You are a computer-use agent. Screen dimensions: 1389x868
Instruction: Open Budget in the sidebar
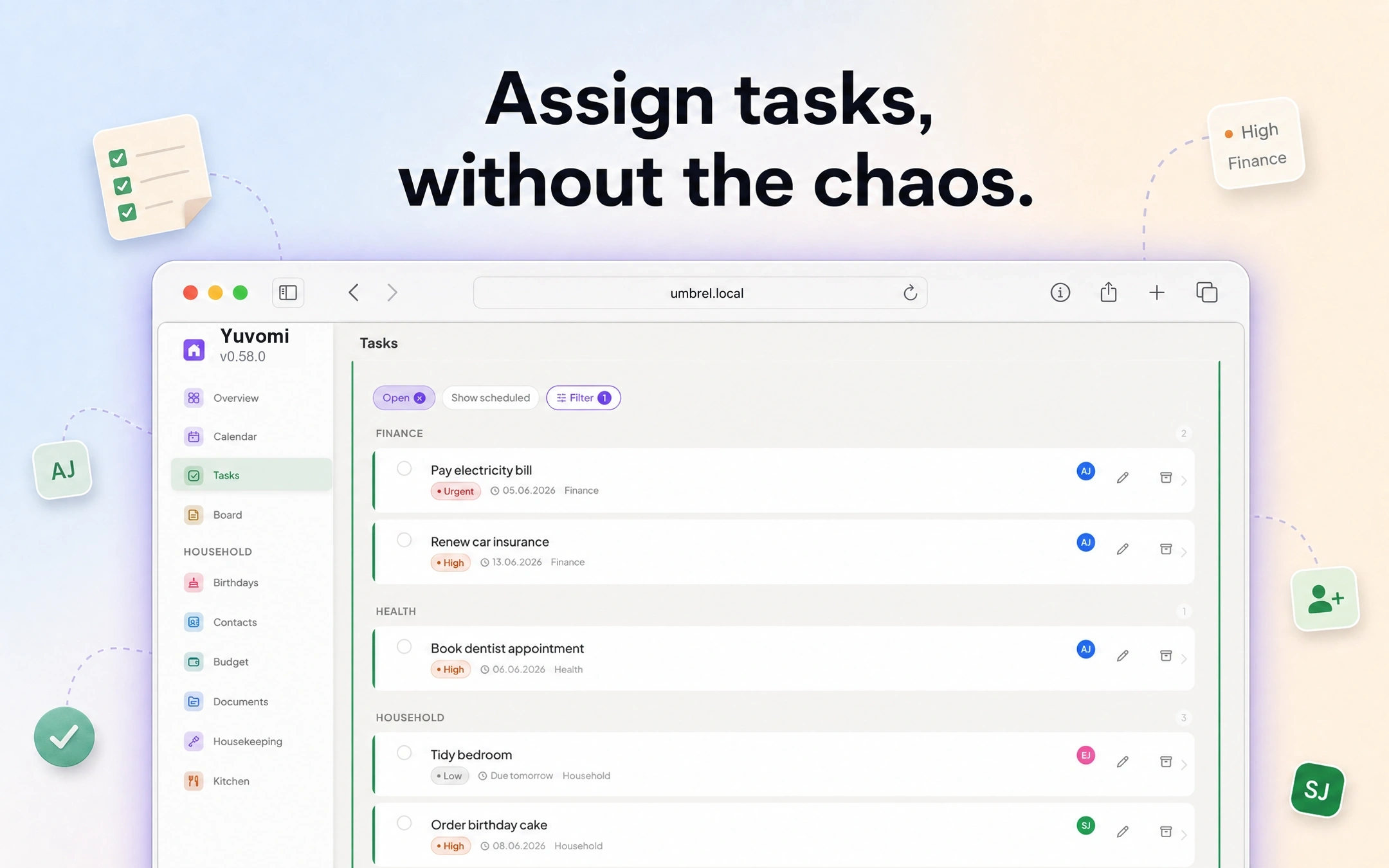click(x=251, y=662)
